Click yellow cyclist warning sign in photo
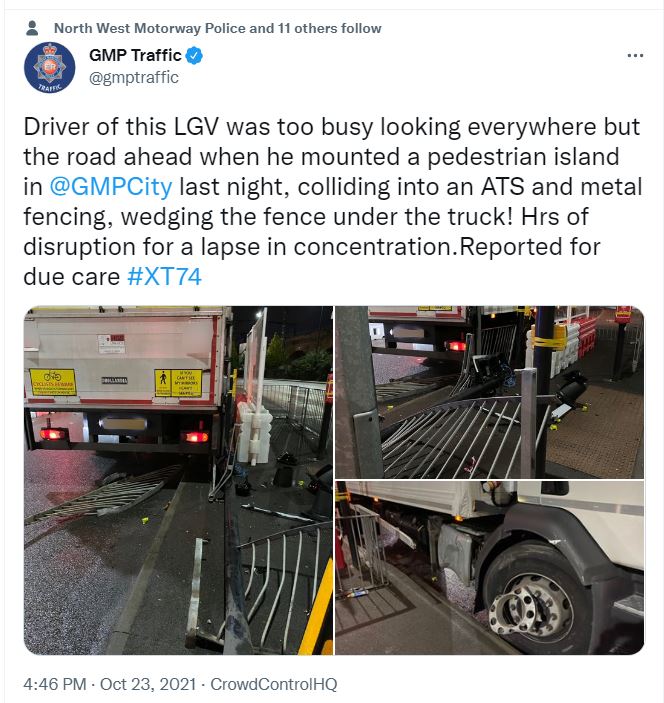The height and width of the screenshot is (703, 664). click(53, 382)
